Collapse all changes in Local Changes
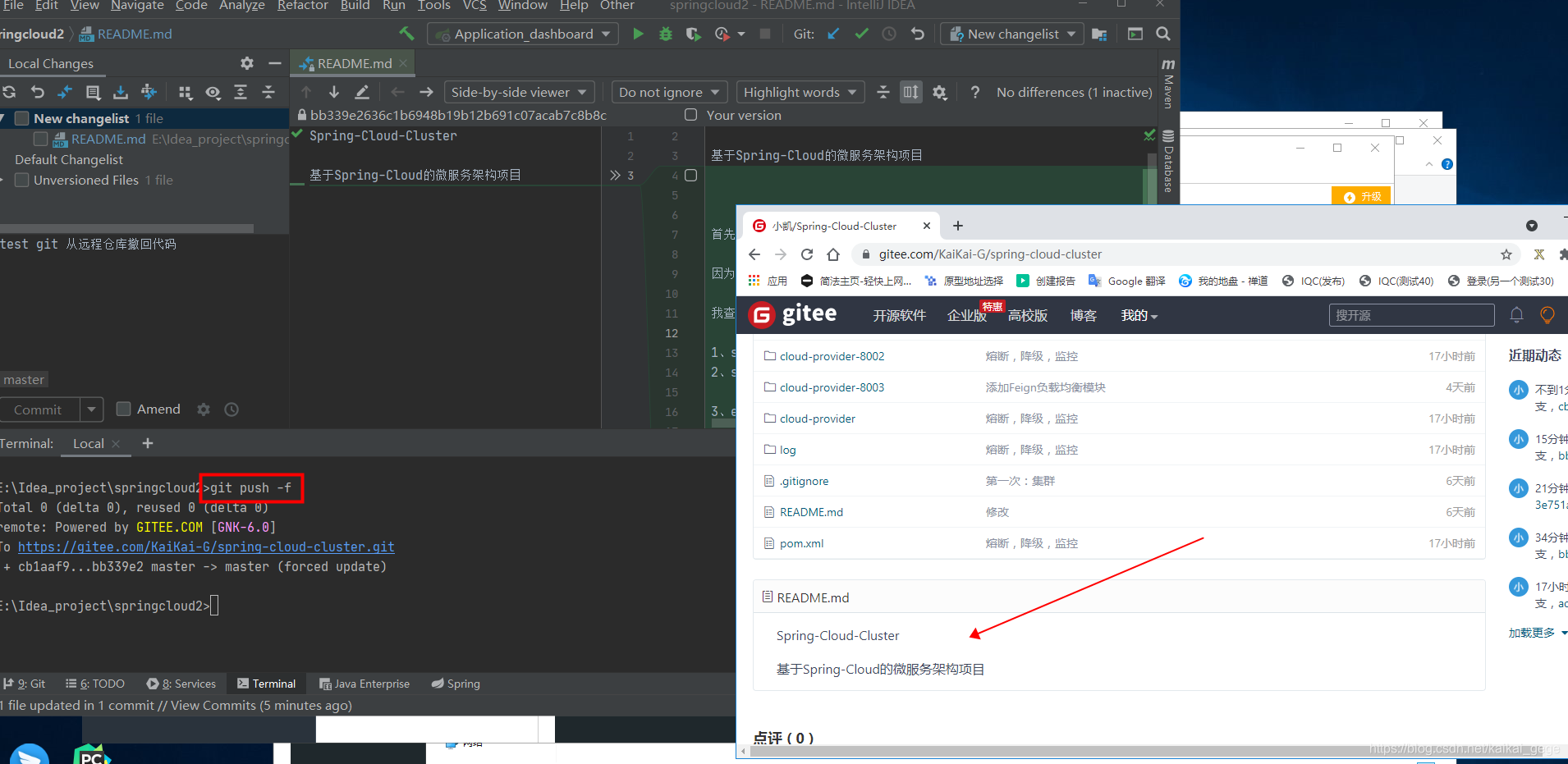1568x764 pixels. [268, 92]
